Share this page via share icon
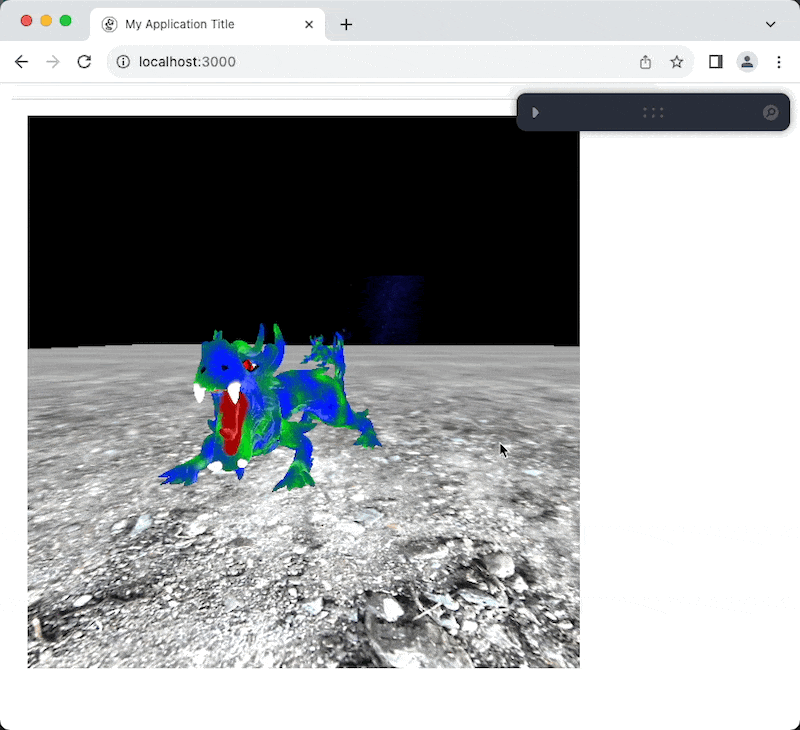The image size is (800, 730). 645,62
